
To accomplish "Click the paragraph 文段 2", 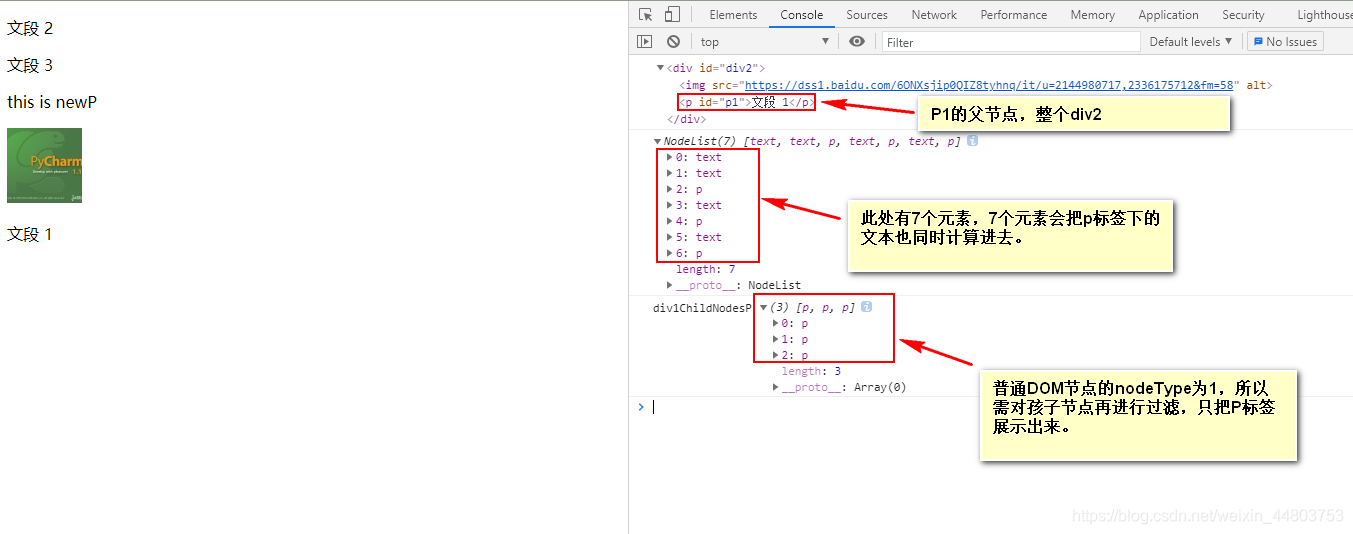I will click(30, 28).
